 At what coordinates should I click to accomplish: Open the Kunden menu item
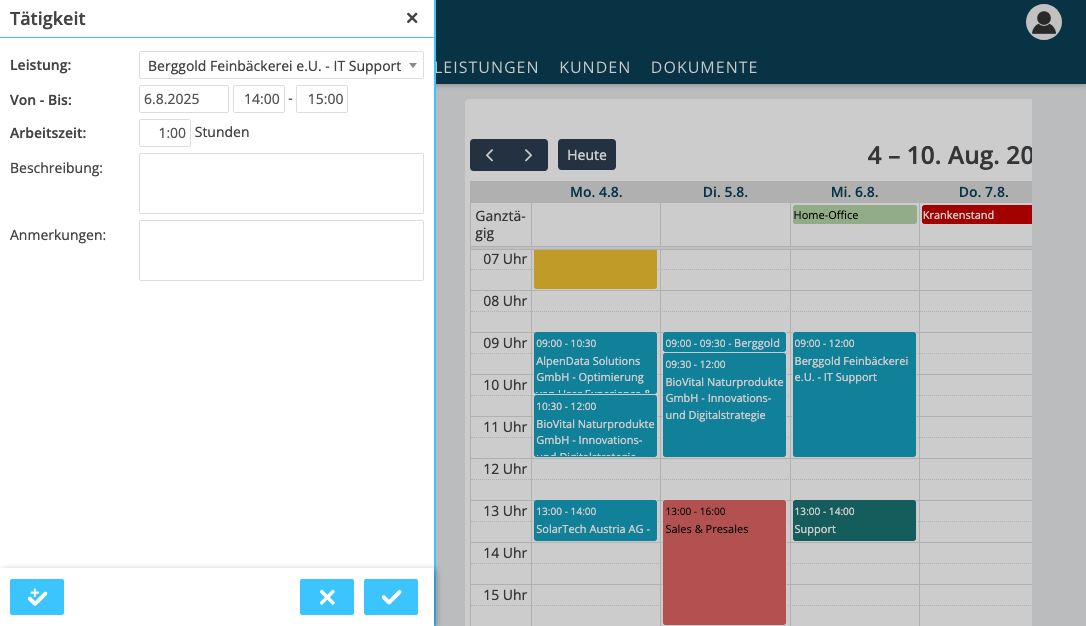[x=595, y=68]
